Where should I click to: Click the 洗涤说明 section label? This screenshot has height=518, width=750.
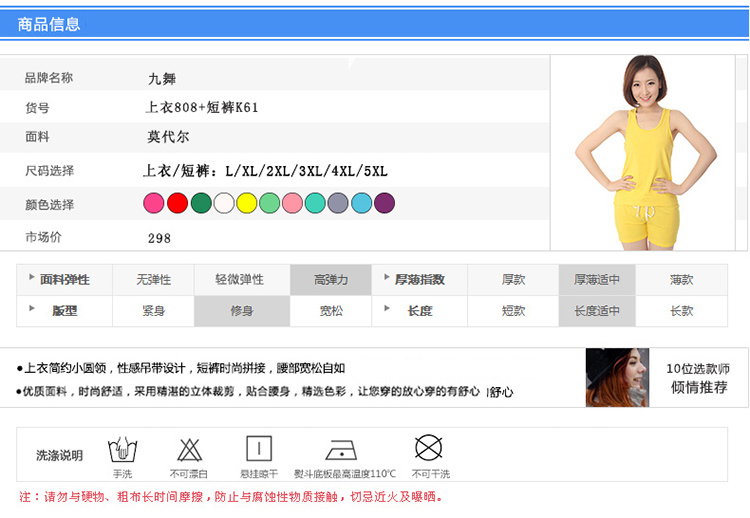(60, 456)
